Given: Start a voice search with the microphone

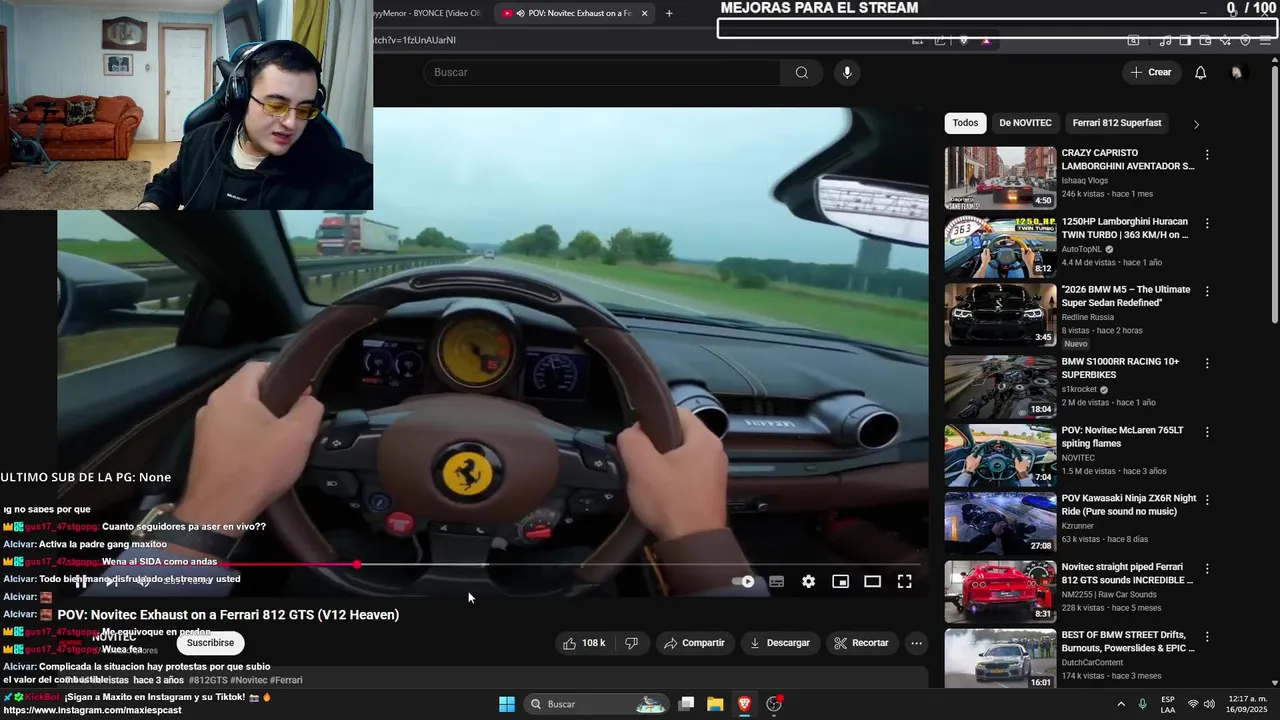Looking at the screenshot, I should [x=847, y=72].
